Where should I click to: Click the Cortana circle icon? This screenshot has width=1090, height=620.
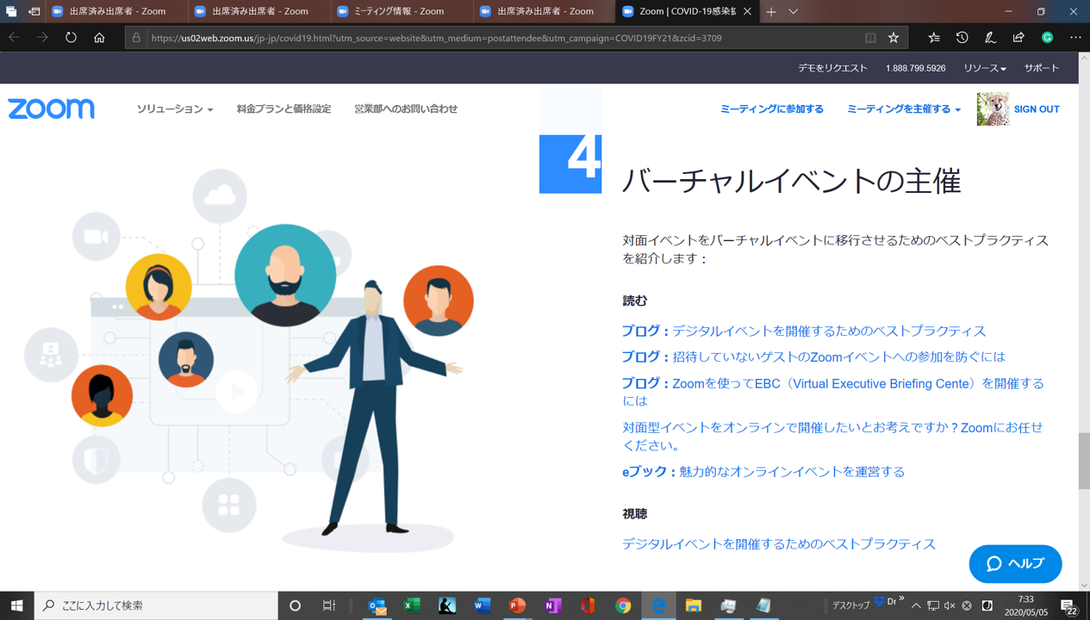tap(295, 605)
